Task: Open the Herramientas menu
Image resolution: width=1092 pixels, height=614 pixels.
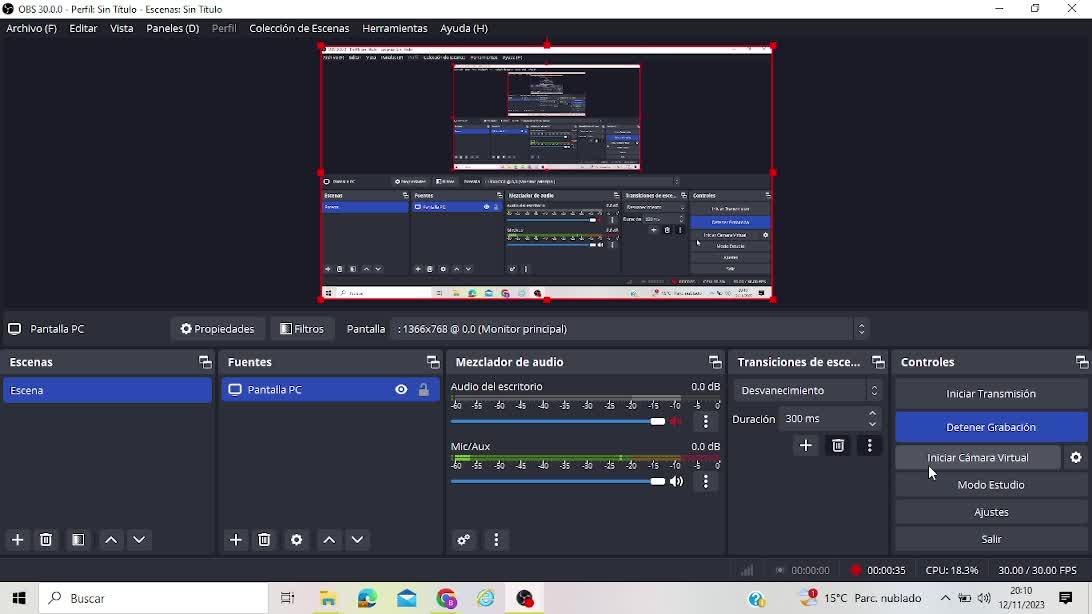Action: (394, 29)
